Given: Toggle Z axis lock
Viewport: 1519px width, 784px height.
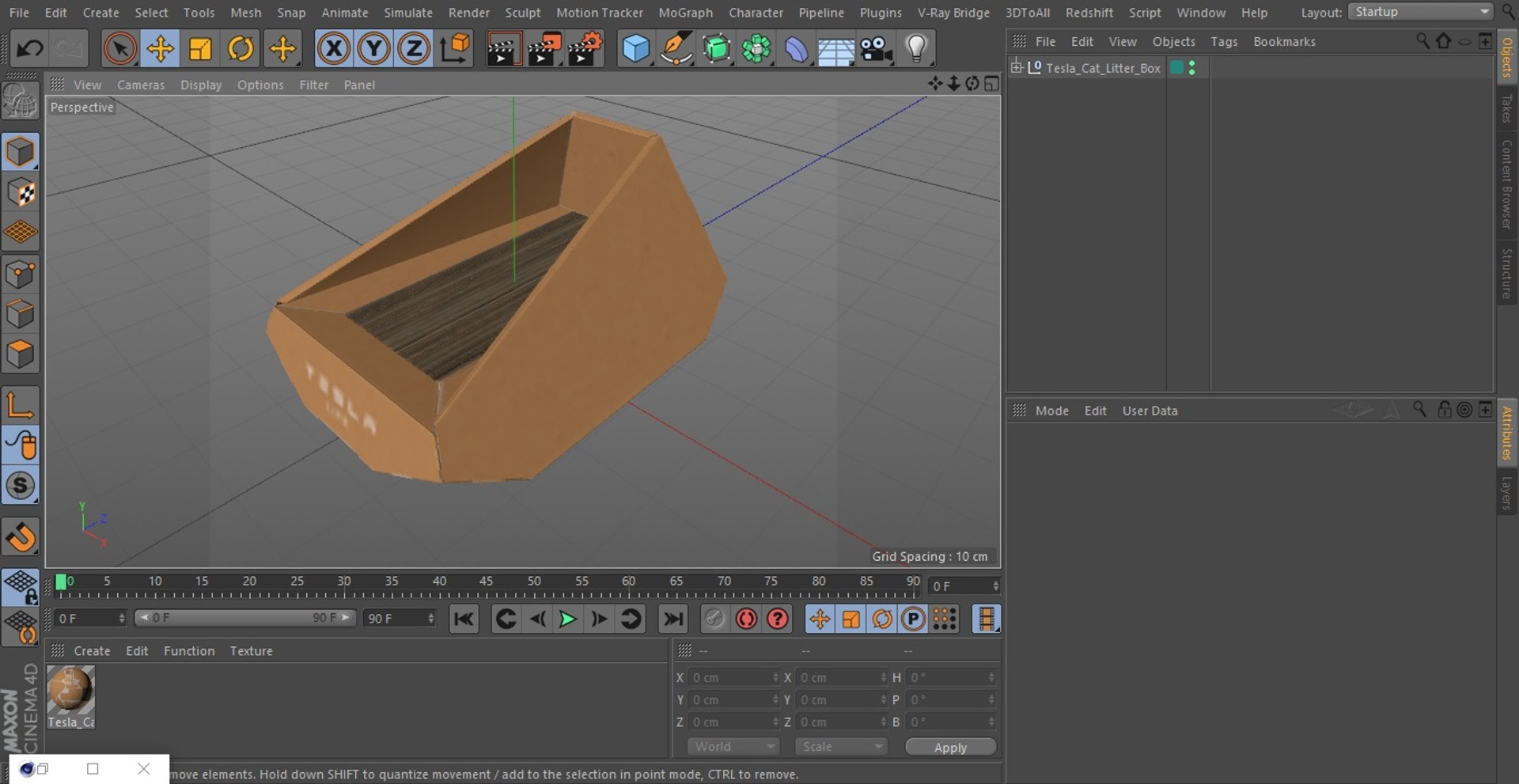Looking at the screenshot, I should (x=414, y=49).
